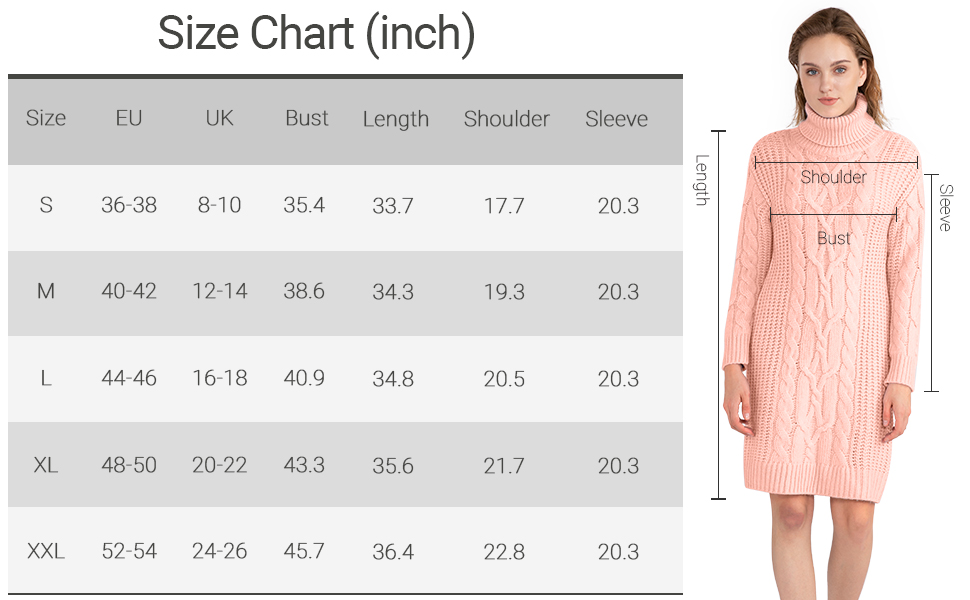
Task: Select the Bust column header
Action: [x=306, y=118]
